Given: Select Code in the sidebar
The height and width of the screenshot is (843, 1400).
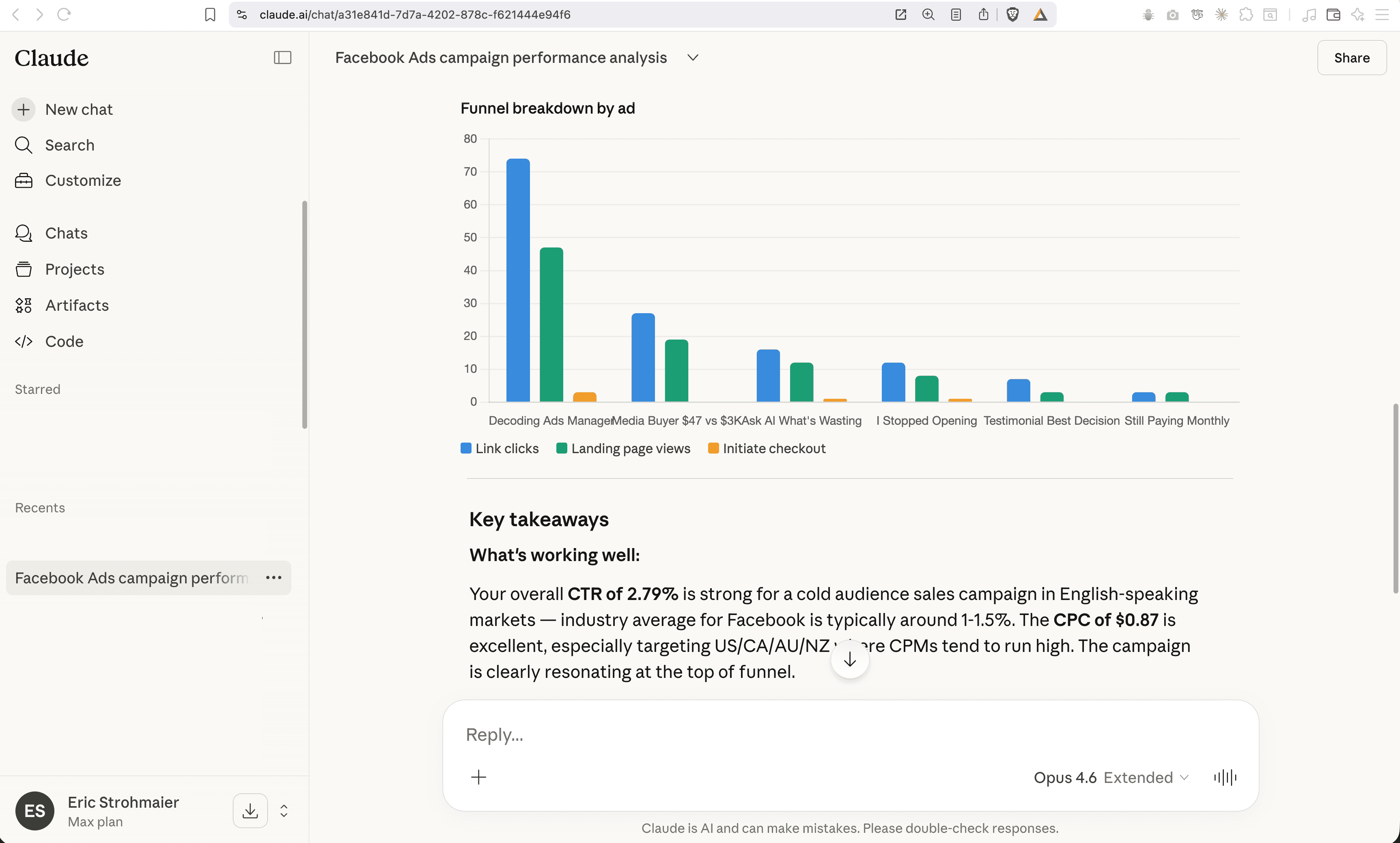Looking at the screenshot, I should click(x=64, y=342).
